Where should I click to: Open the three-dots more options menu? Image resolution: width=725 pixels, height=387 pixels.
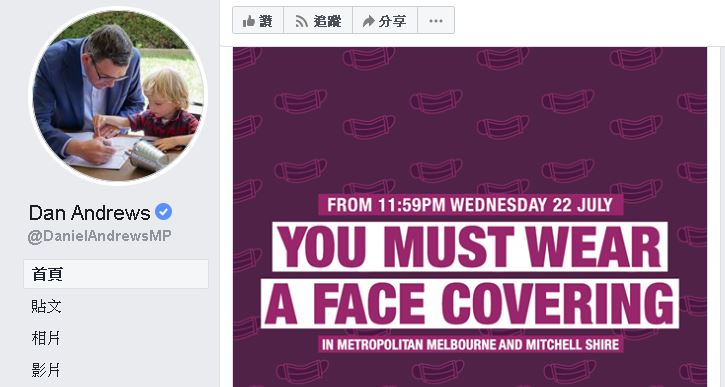(436, 20)
